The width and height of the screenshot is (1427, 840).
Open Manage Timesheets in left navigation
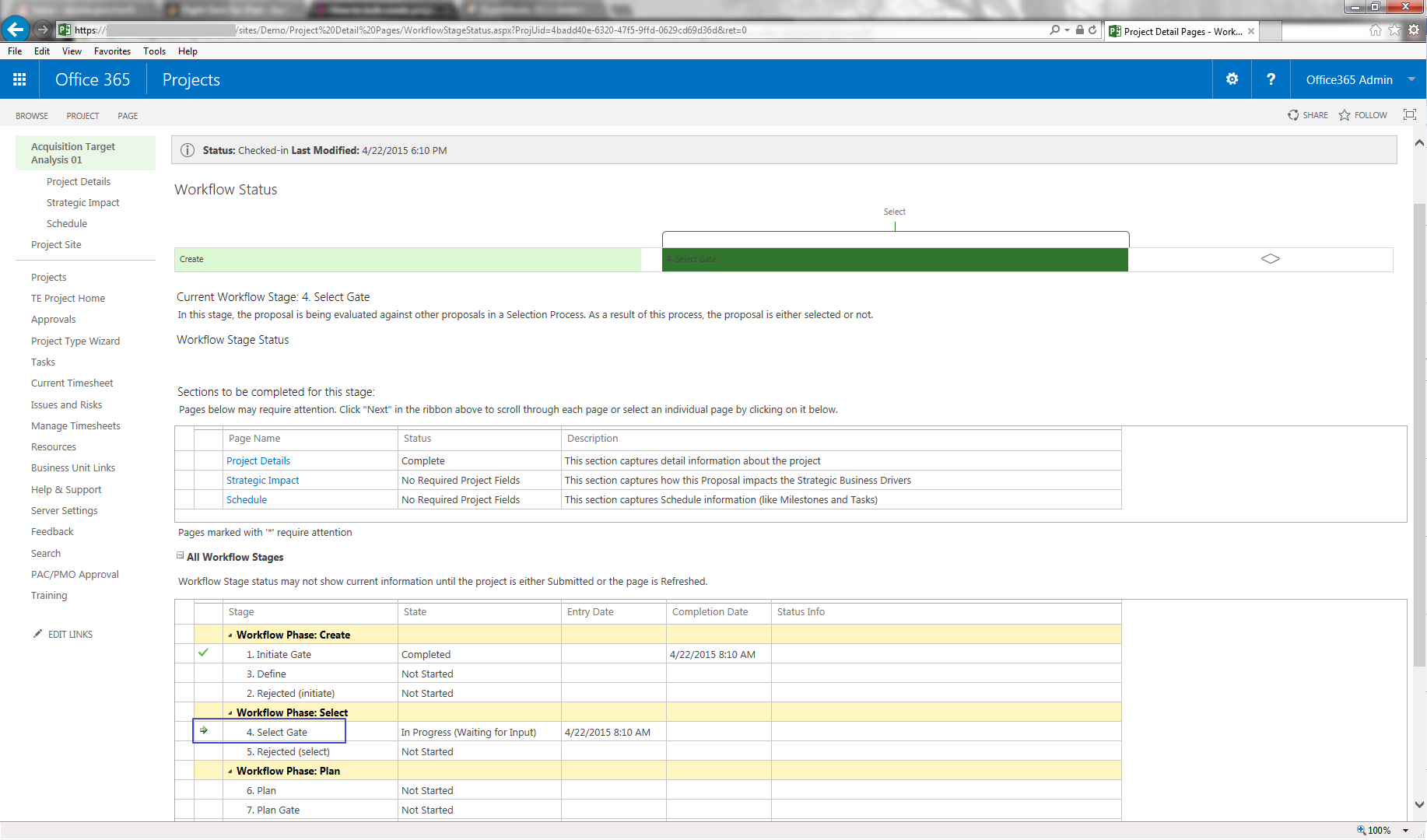pos(75,425)
